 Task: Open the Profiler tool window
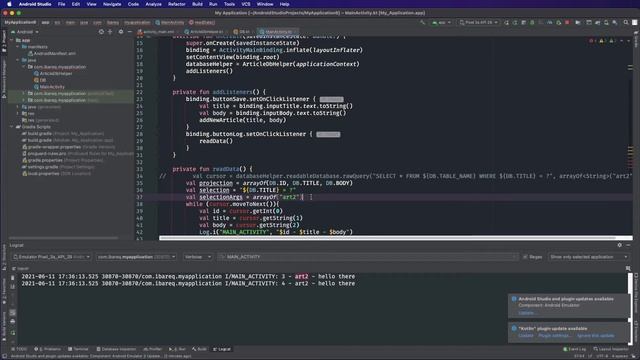coord(153,349)
